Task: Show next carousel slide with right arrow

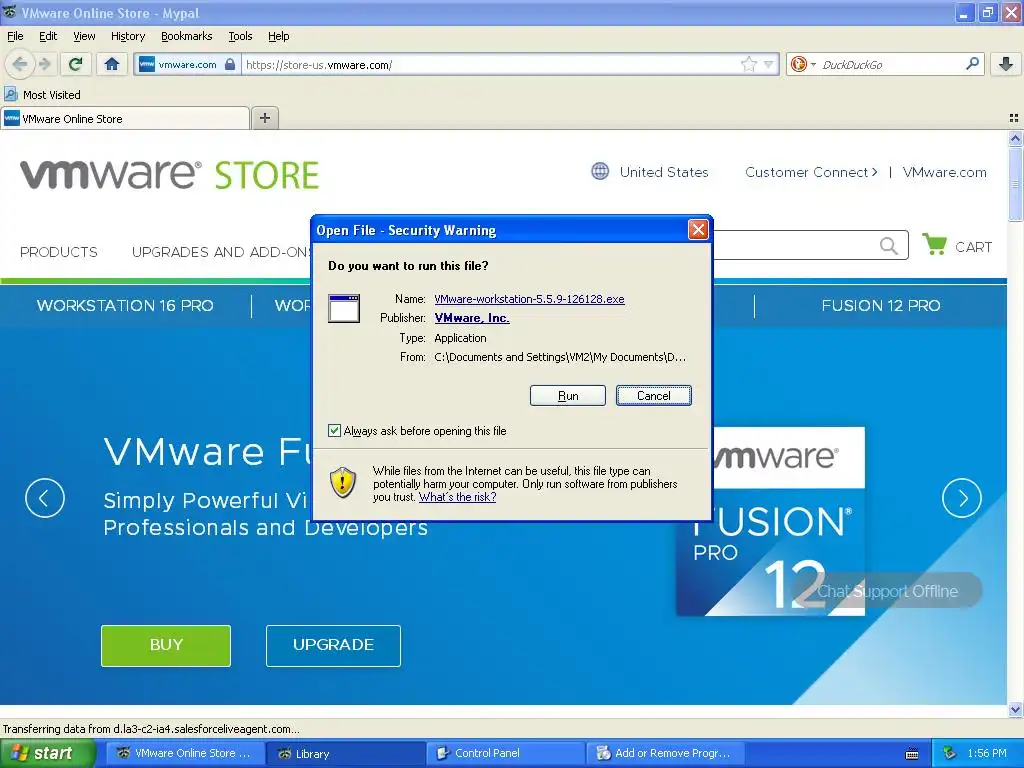Action: [961, 498]
